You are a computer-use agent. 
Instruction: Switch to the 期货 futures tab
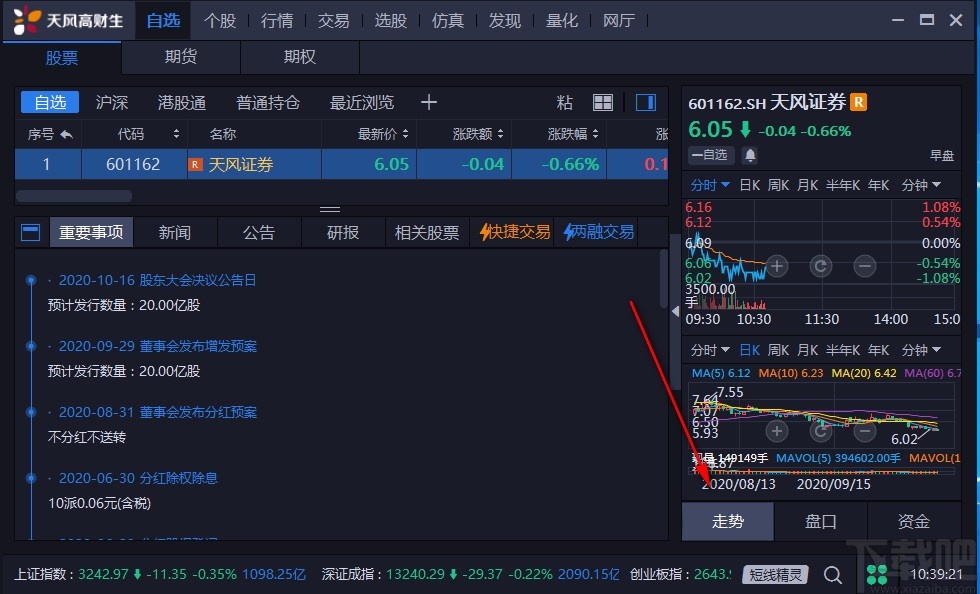coord(180,58)
